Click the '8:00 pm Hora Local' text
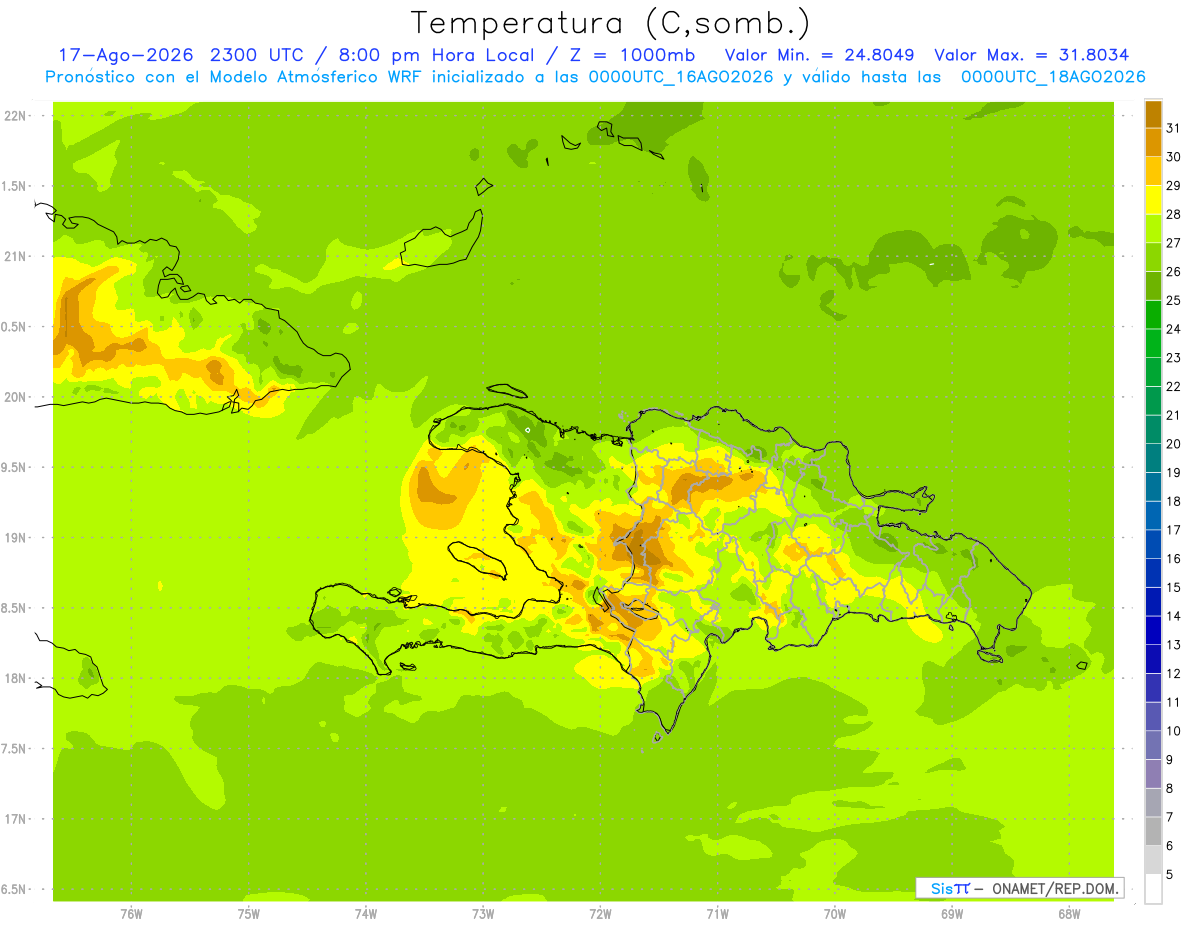The image size is (1200, 927). pyautogui.click(x=439, y=55)
